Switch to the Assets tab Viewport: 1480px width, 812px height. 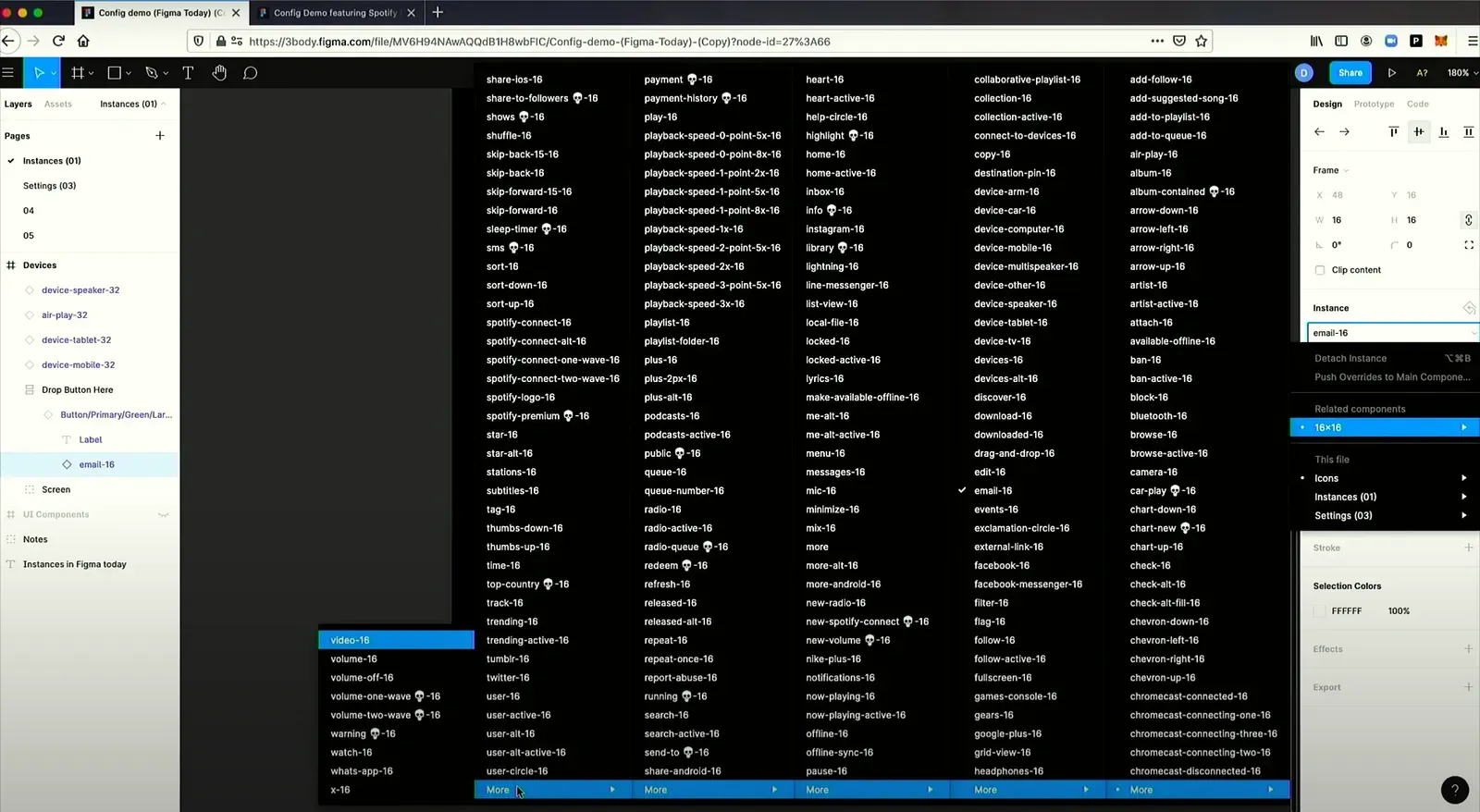pyautogui.click(x=57, y=105)
